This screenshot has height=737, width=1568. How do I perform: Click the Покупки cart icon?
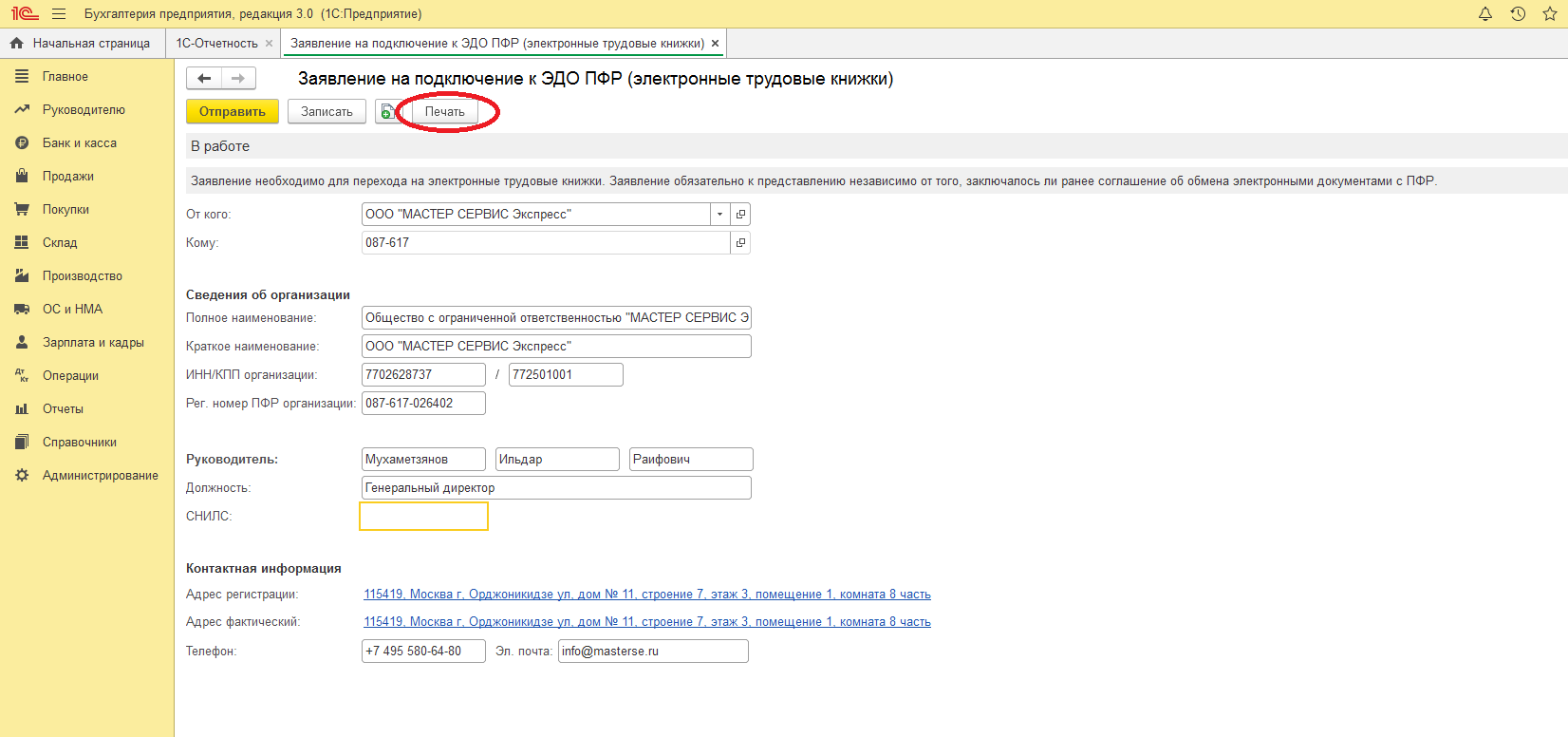(22, 209)
